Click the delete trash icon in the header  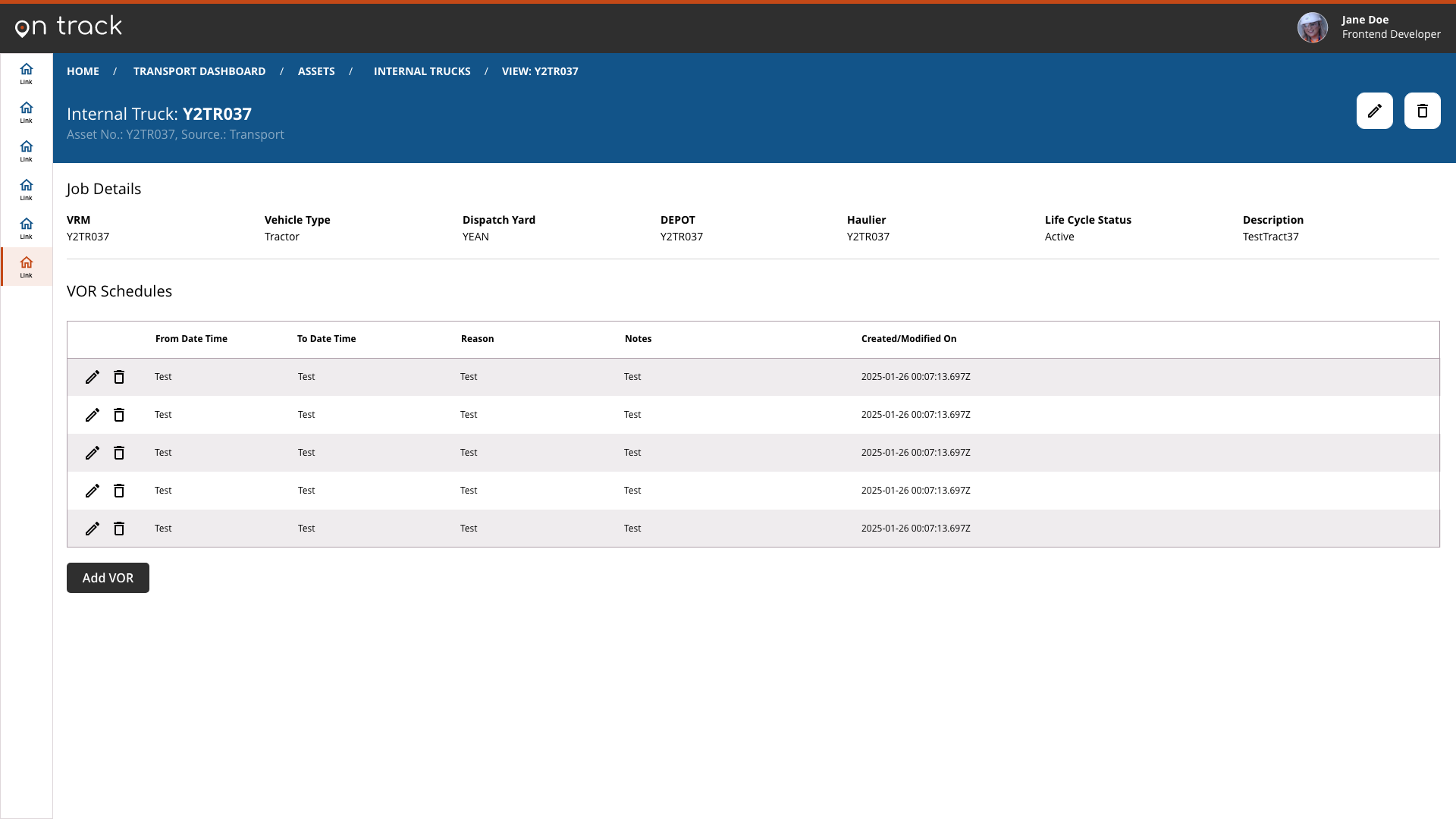1423,111
